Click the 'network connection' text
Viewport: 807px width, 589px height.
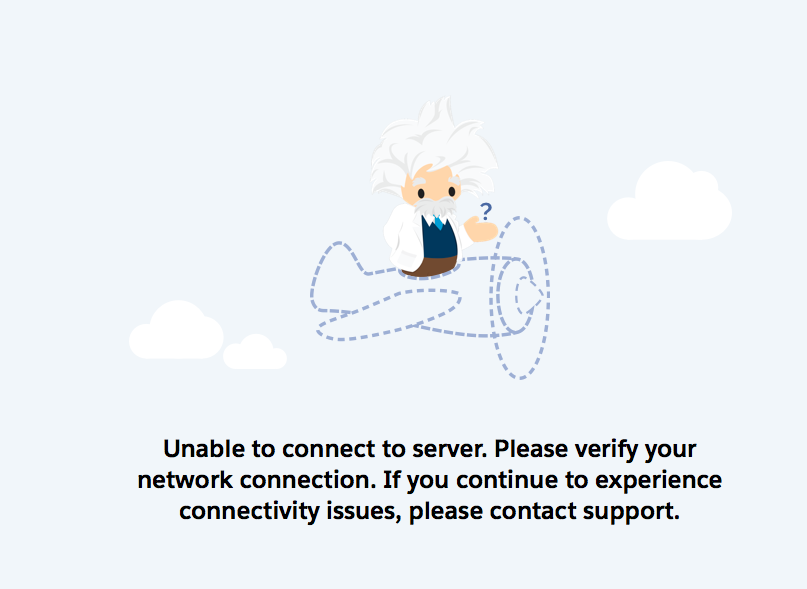[x=256, y=480]
